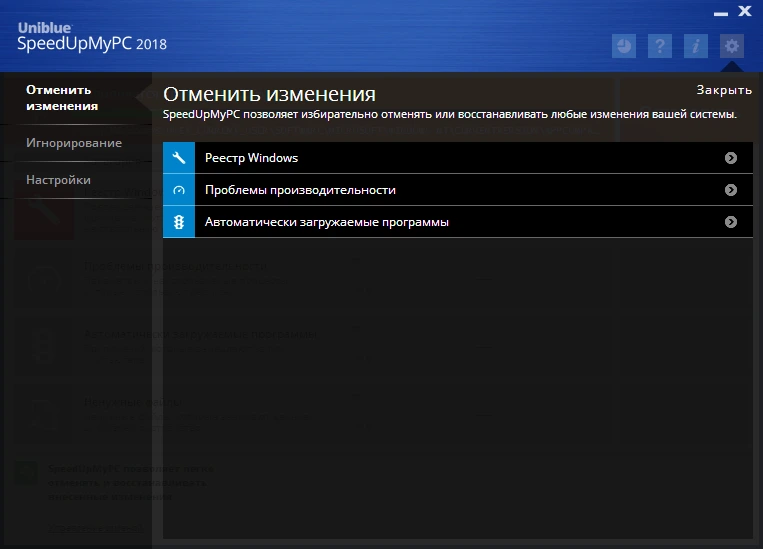This screenshot has width=763, height=549.
Task: Select Автоматически загружаемые программы row label
Action: pos(327,222)
